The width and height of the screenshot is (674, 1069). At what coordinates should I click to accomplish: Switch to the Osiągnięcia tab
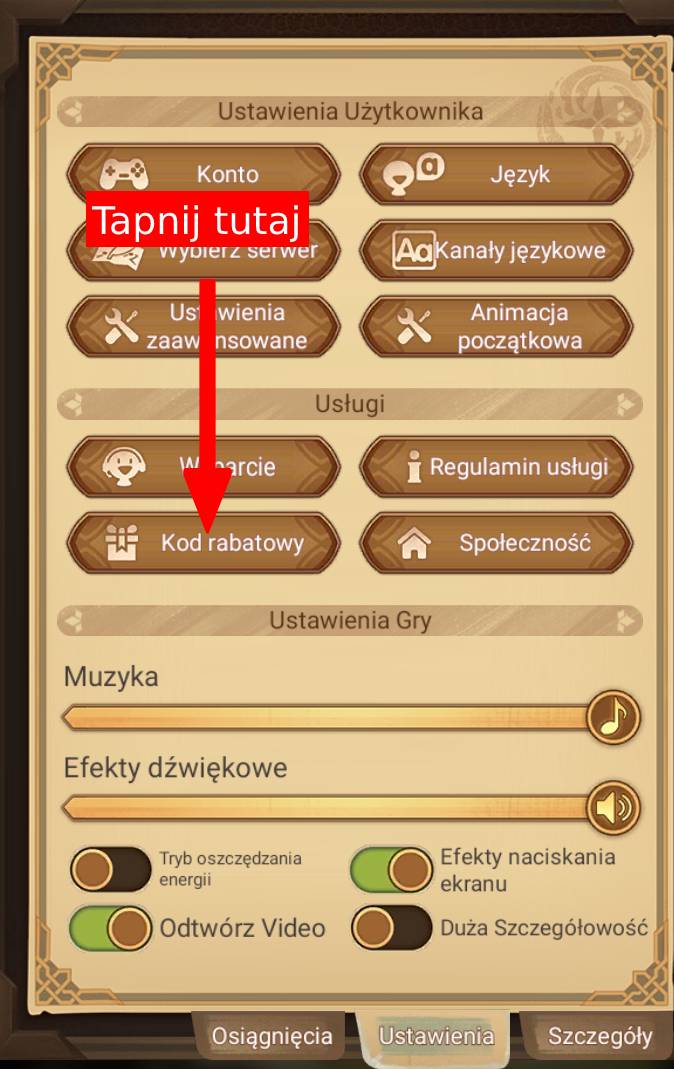click(x=272, y=1036)
